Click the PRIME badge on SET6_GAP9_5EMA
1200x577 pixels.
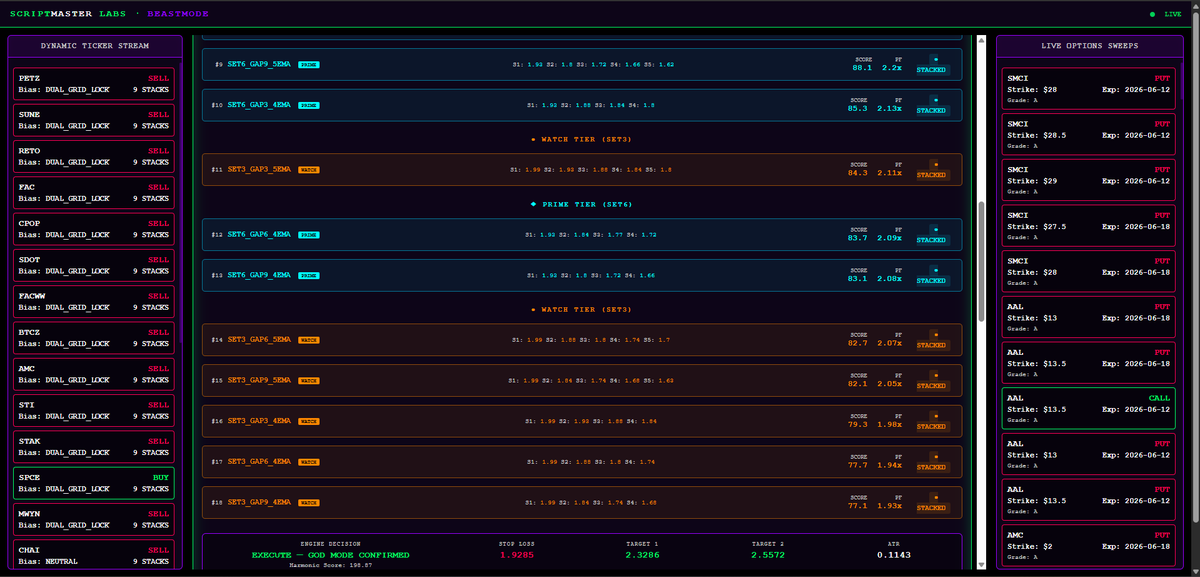click(x=309, y=64)
